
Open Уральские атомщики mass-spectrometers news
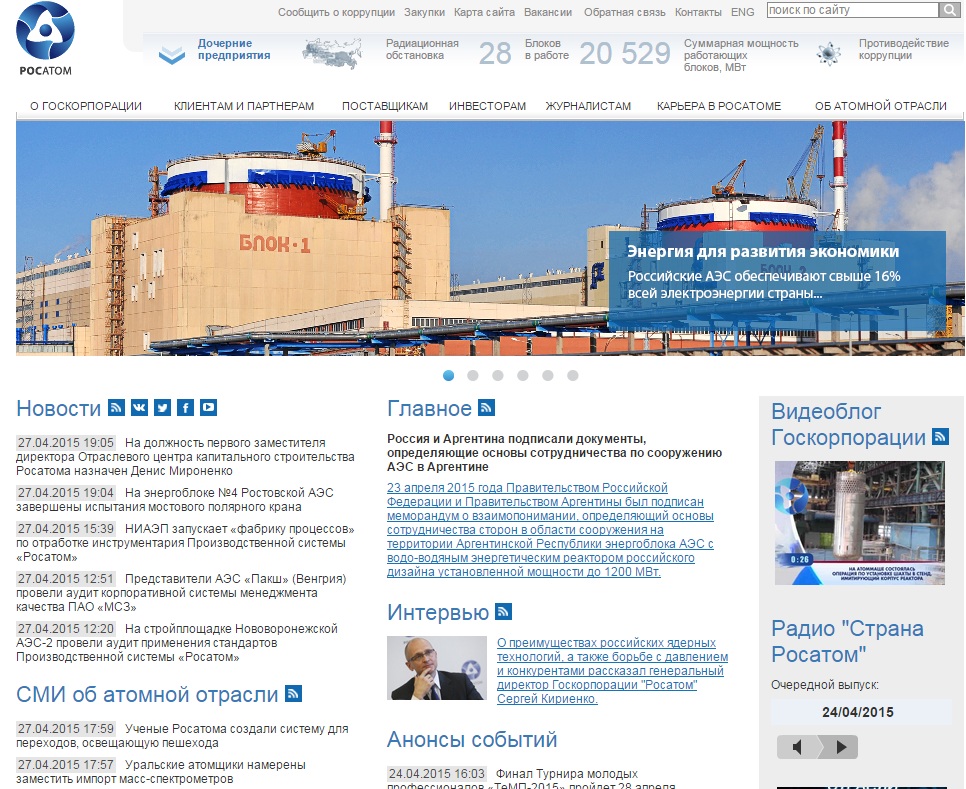pos(161,772)
